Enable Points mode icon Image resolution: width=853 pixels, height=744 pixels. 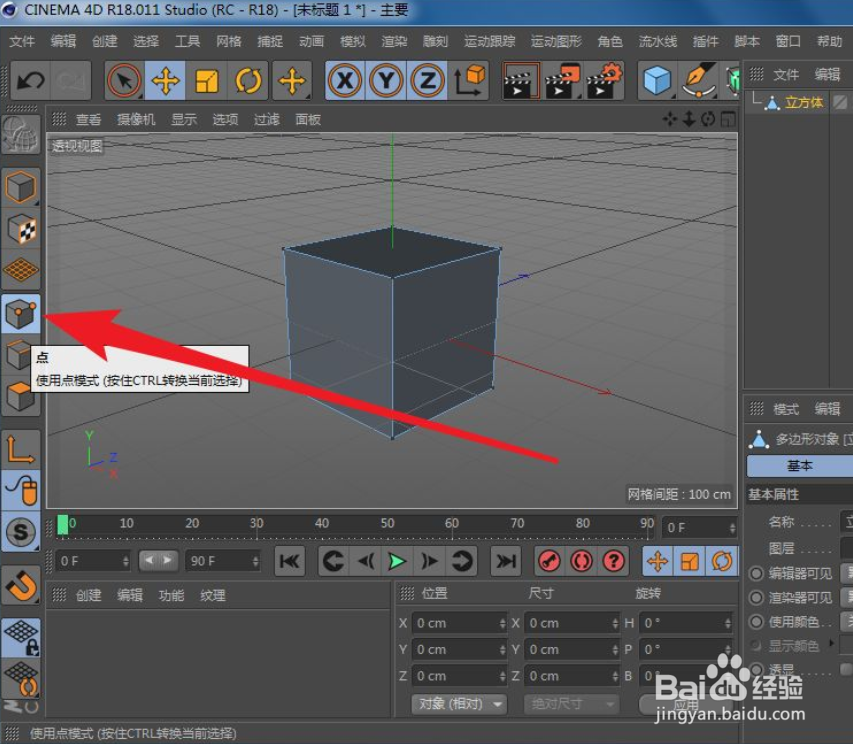(x=21, y=314)
